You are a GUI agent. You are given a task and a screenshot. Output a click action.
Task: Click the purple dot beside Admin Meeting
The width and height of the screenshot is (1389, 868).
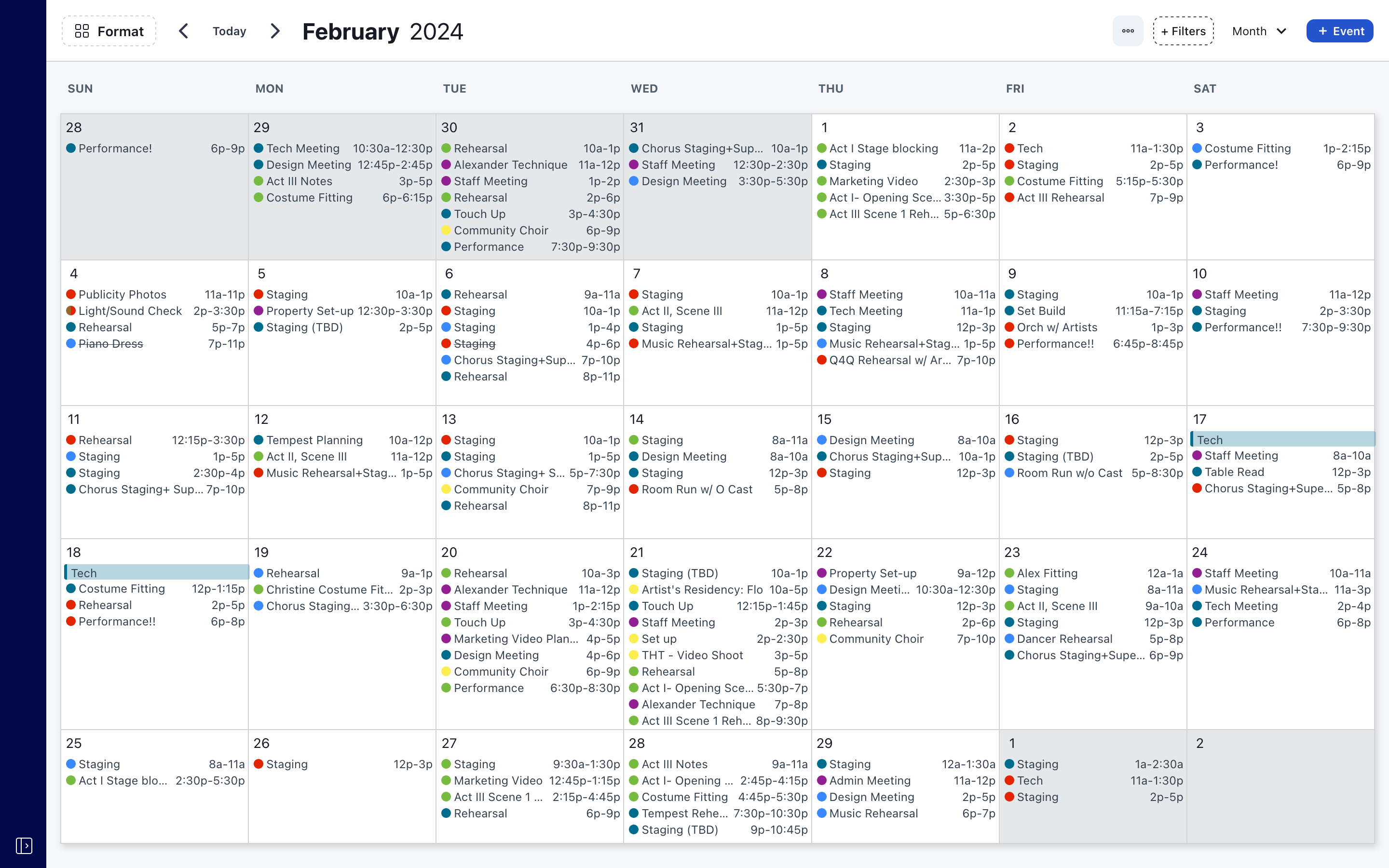821,781
